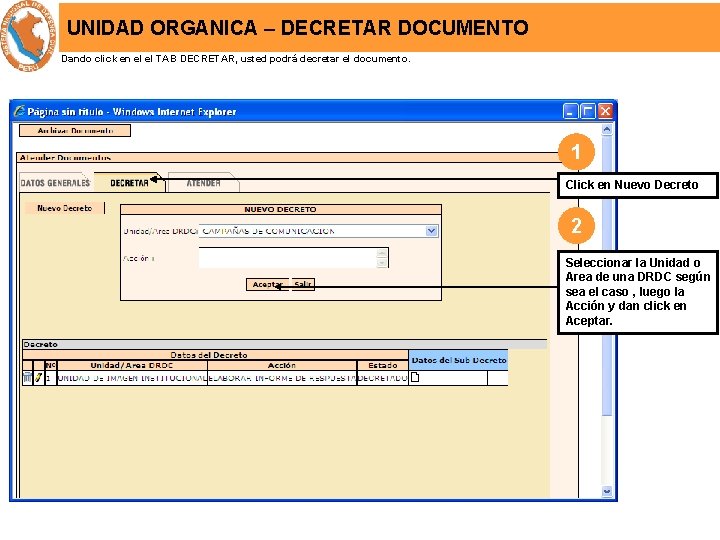Open the ATENDER tab
The image size is (720, 540).
203,183
